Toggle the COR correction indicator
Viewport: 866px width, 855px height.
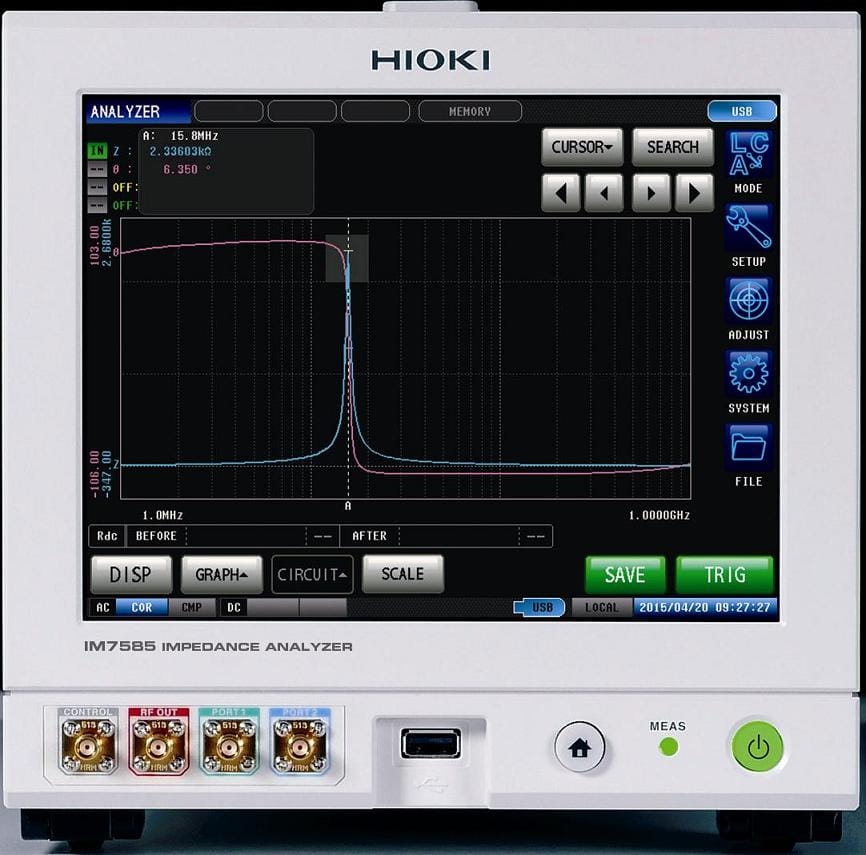(x=141, y=607)
